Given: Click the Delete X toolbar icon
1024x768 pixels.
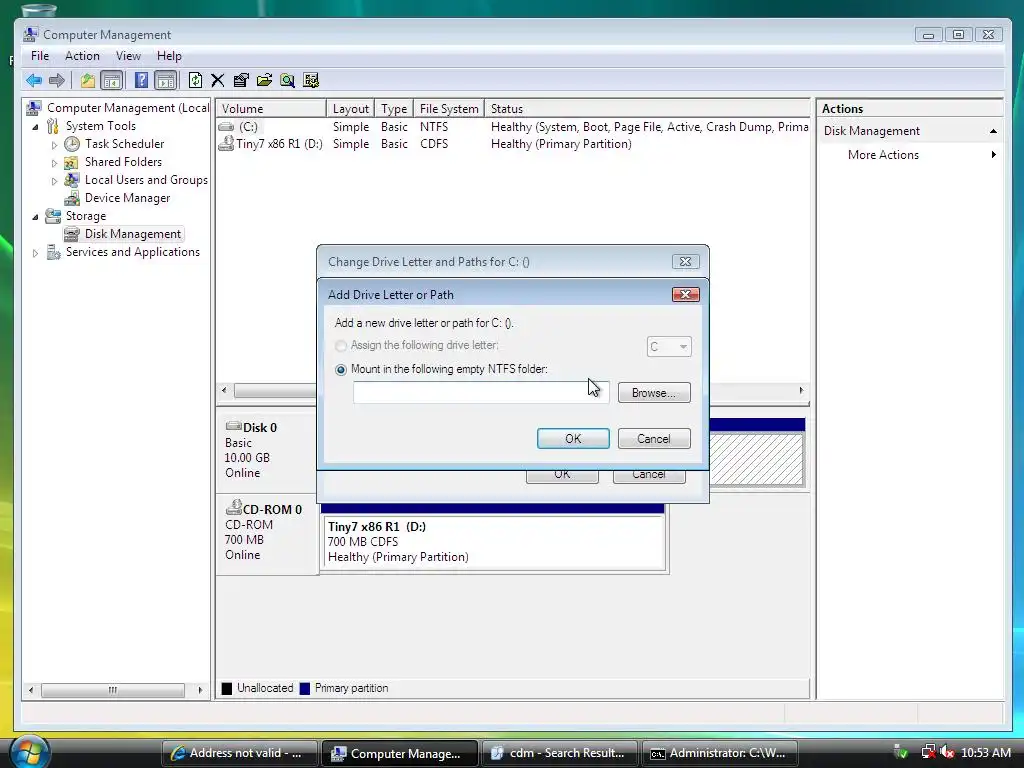Looking at the screenshot, I should point(217,80).
